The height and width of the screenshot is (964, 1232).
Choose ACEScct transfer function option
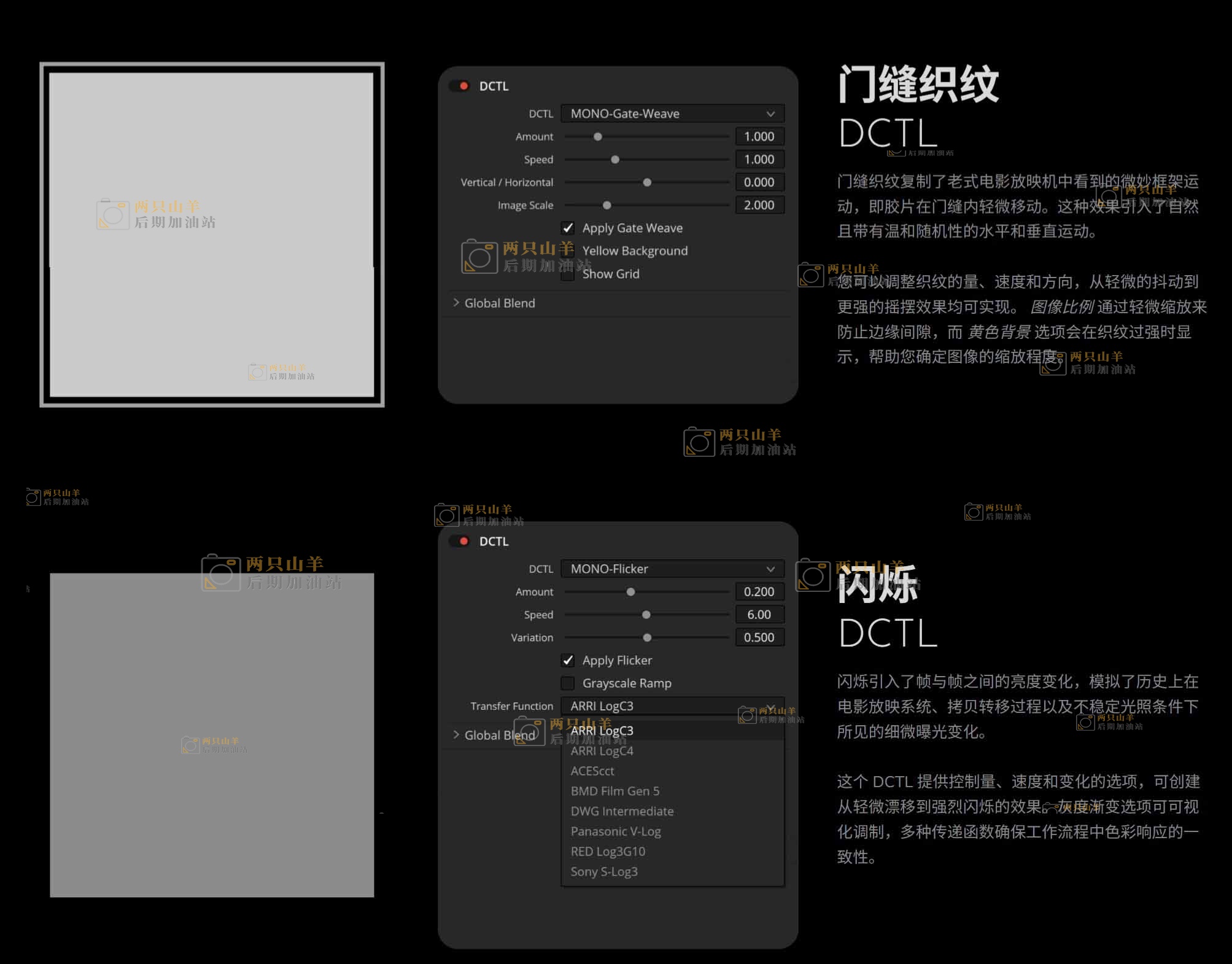(x=592, y=771)
